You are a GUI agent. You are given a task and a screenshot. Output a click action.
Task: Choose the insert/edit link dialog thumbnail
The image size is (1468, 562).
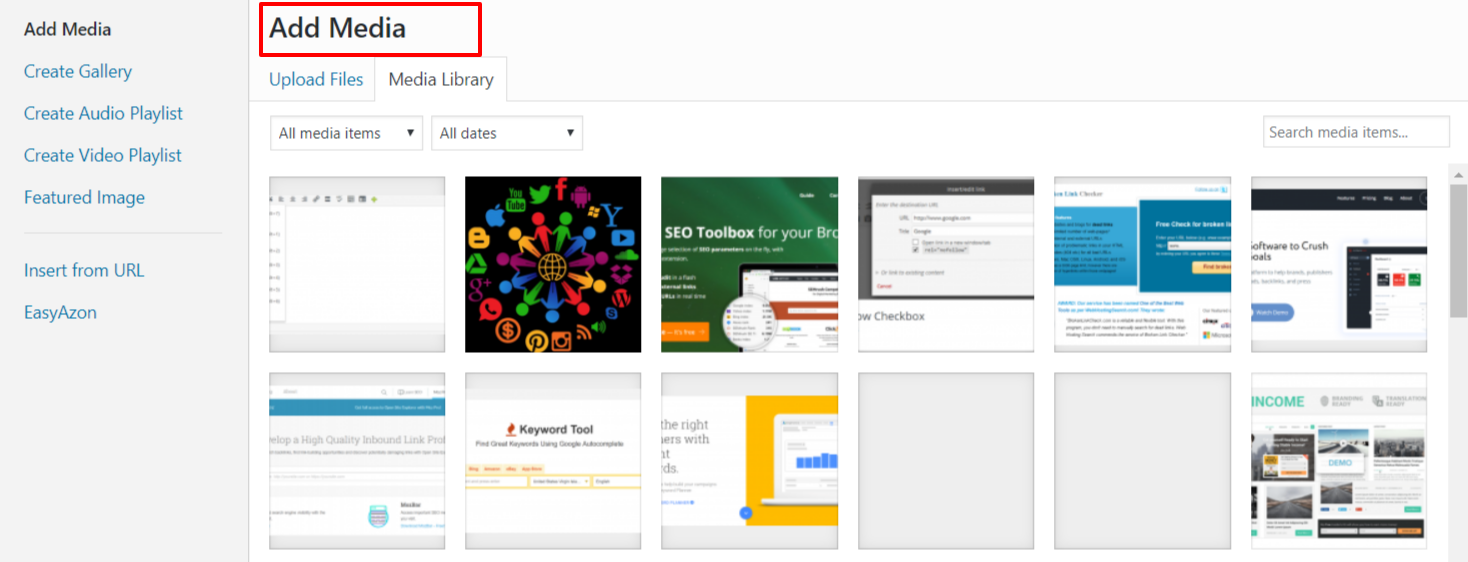(945, 264)
